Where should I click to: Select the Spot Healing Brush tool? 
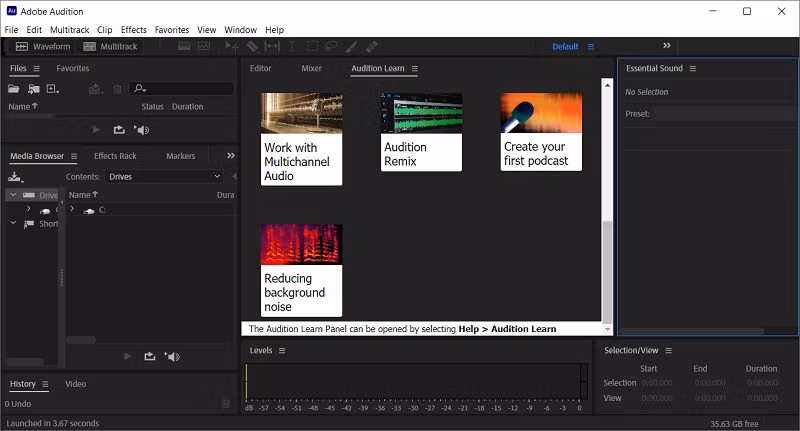pyautogui.click(x=371, y=46)
